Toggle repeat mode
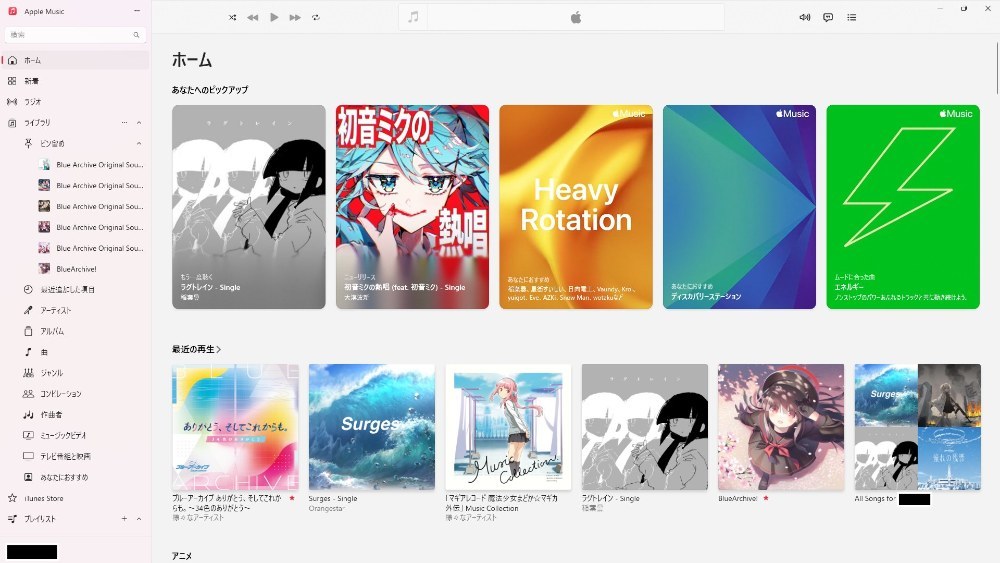The height and width of the screenshot is (563, 1000). [316, 17]
